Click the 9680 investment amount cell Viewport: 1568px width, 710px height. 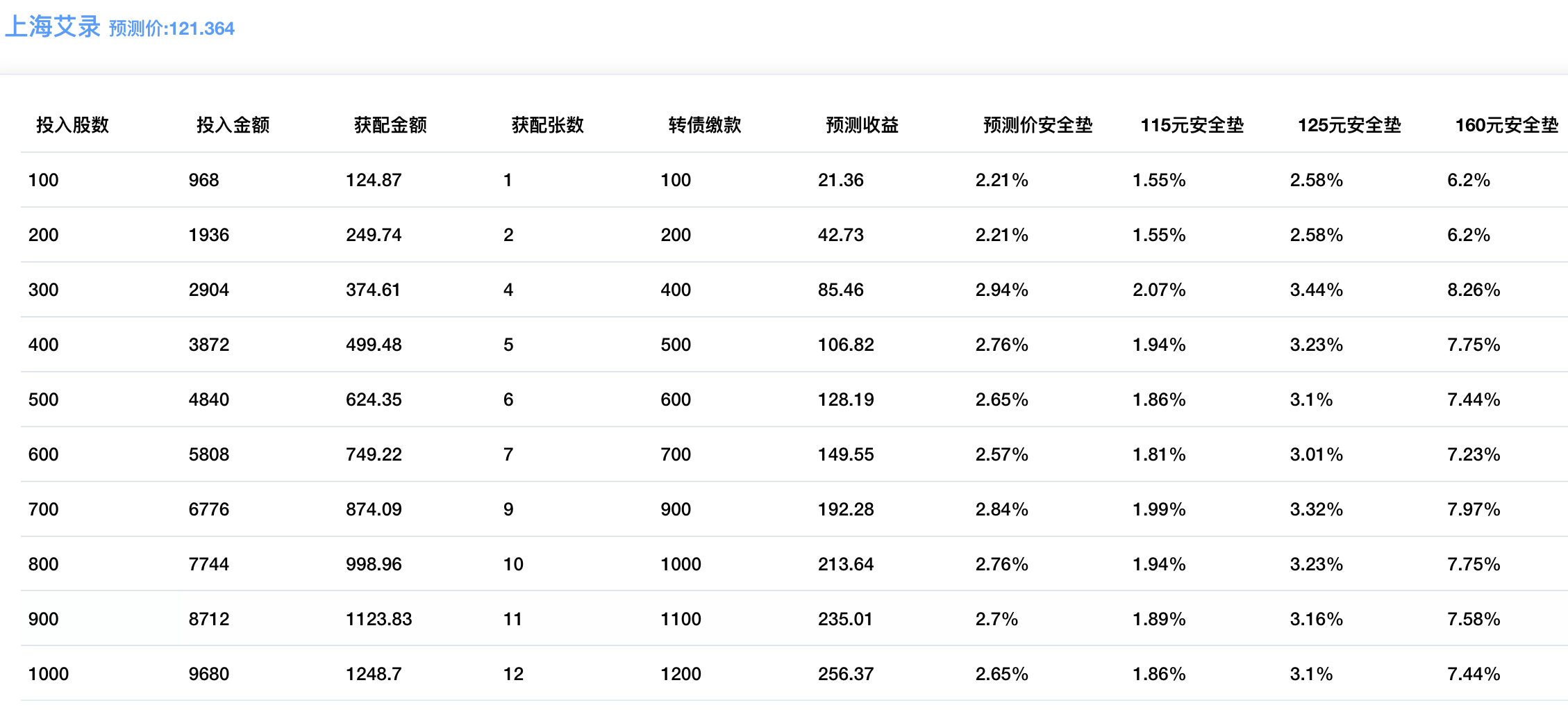[x=208, y=674]
